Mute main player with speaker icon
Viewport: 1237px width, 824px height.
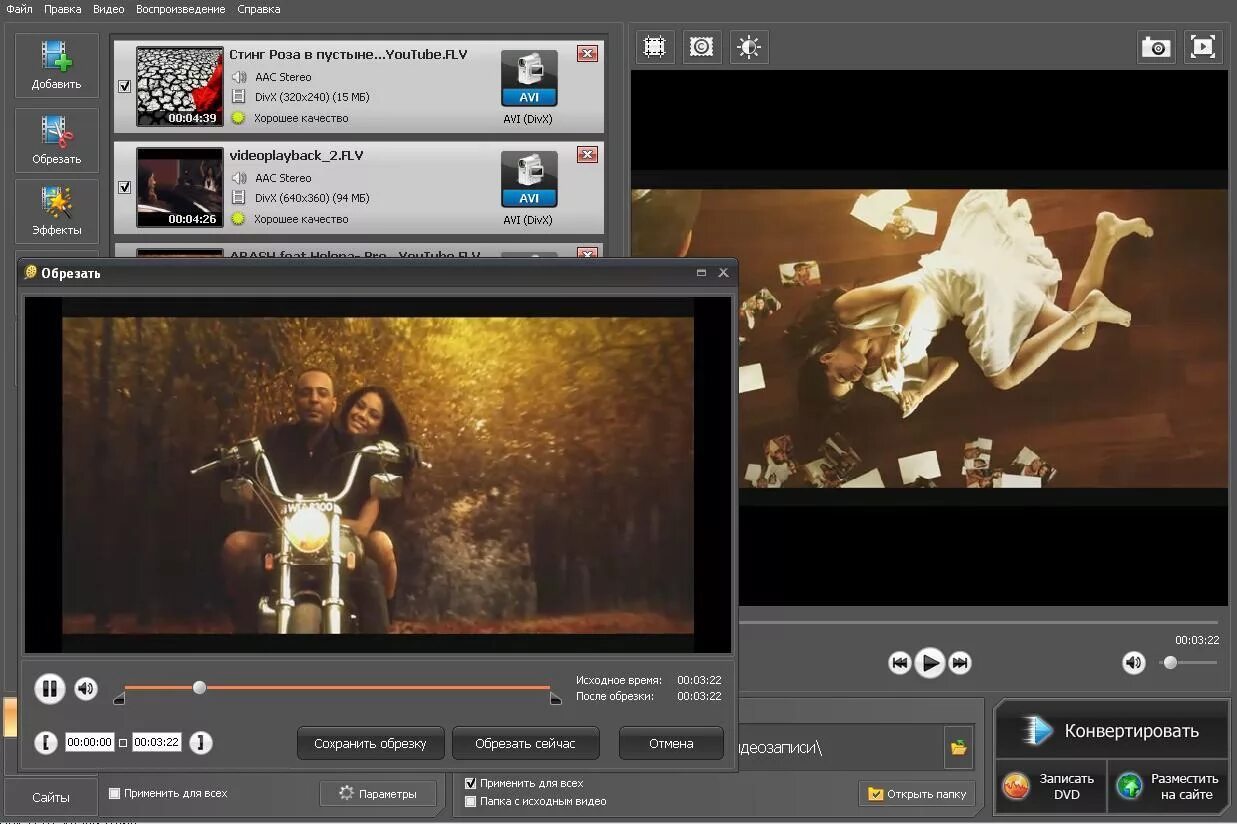point(1134,662)
